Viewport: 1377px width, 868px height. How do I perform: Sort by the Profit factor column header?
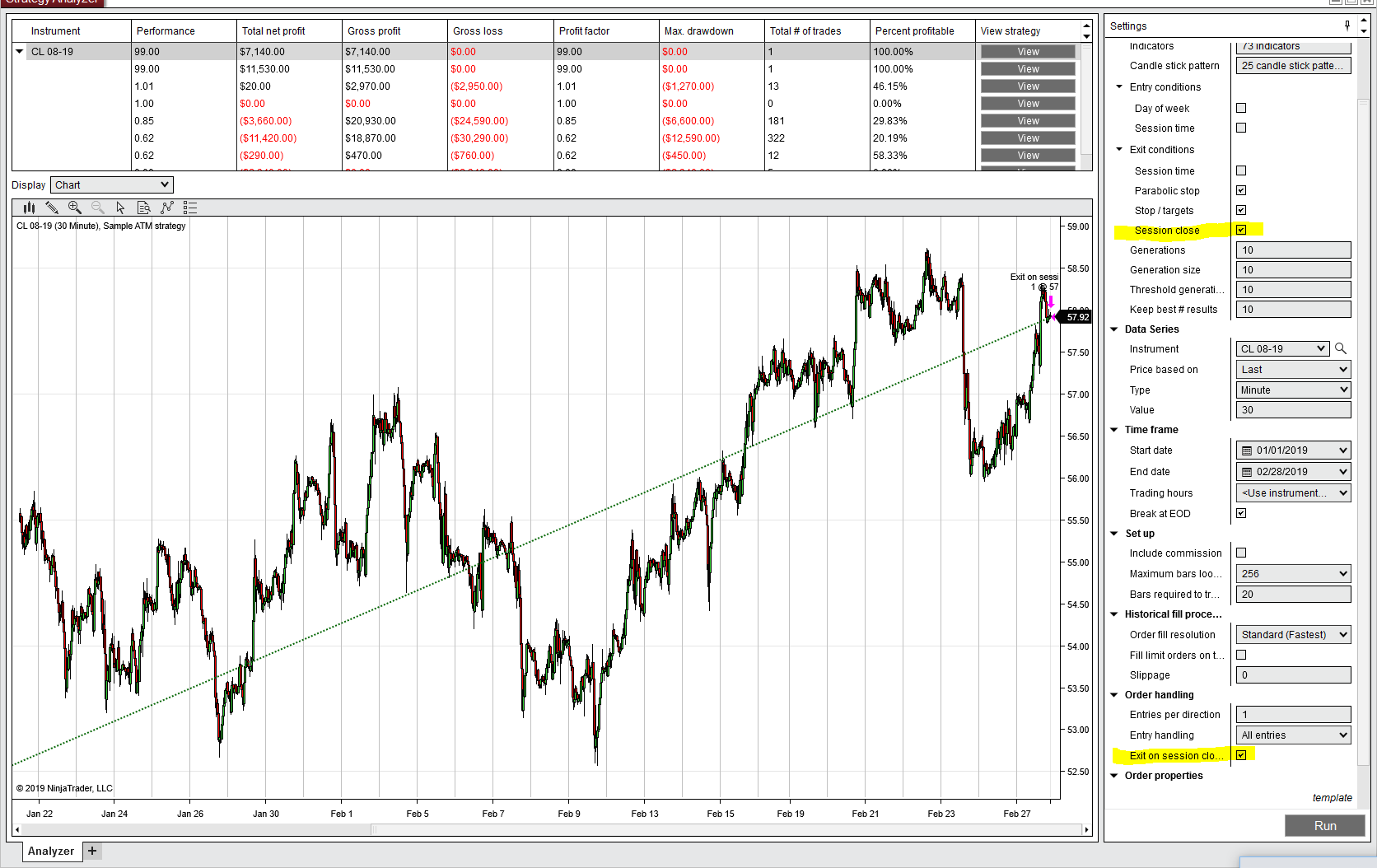(606, 31)
